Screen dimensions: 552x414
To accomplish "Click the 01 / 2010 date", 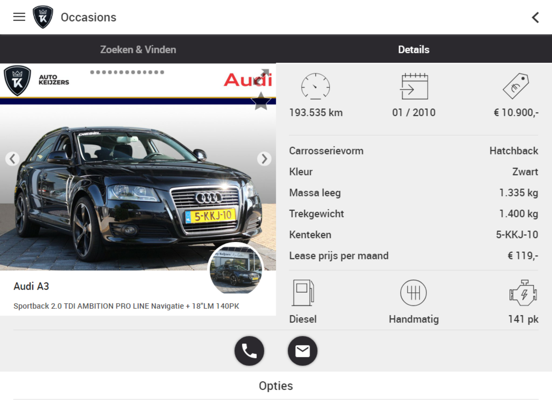I will [x=414, y=113].
